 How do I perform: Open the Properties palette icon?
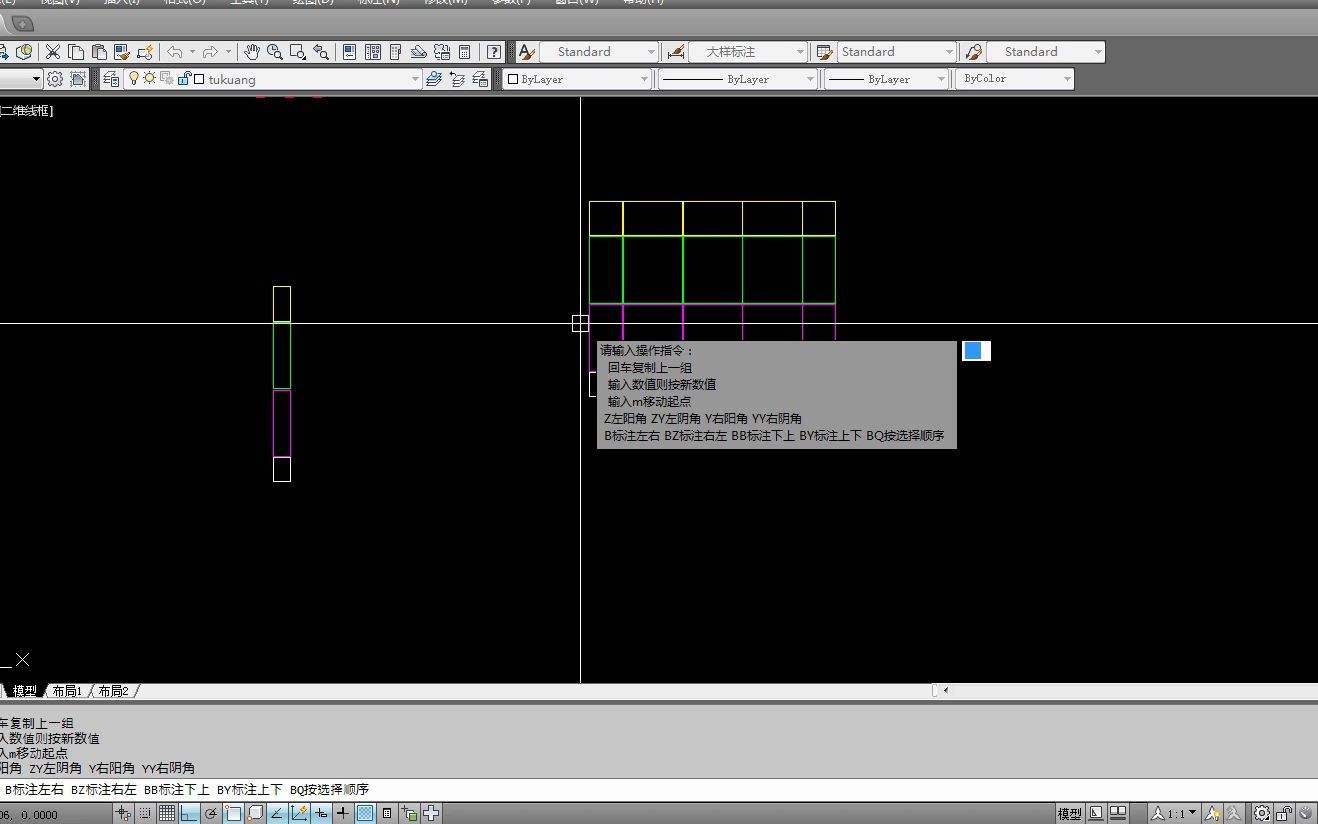(350, 52)
